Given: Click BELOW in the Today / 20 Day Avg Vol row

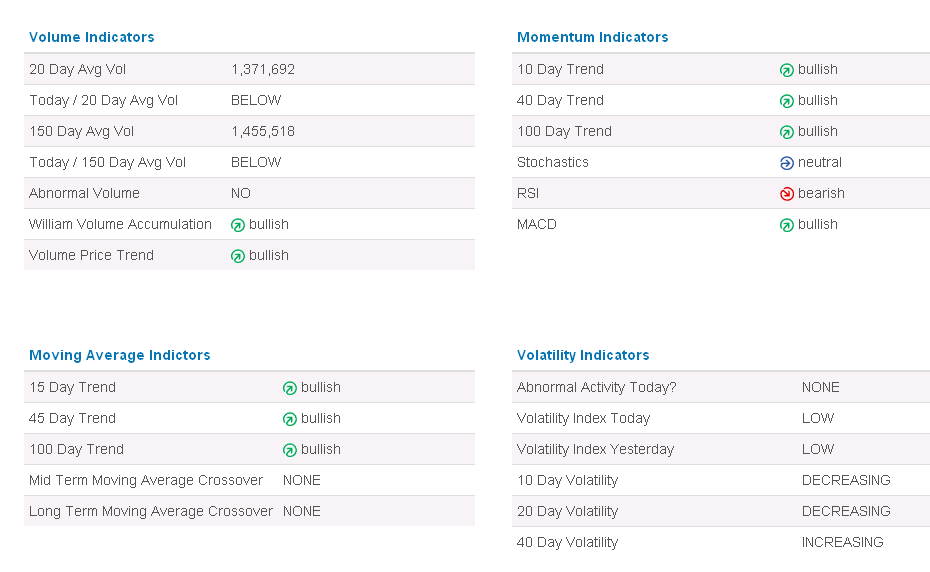Looking at the screenshot, I should tap(256, 100).
